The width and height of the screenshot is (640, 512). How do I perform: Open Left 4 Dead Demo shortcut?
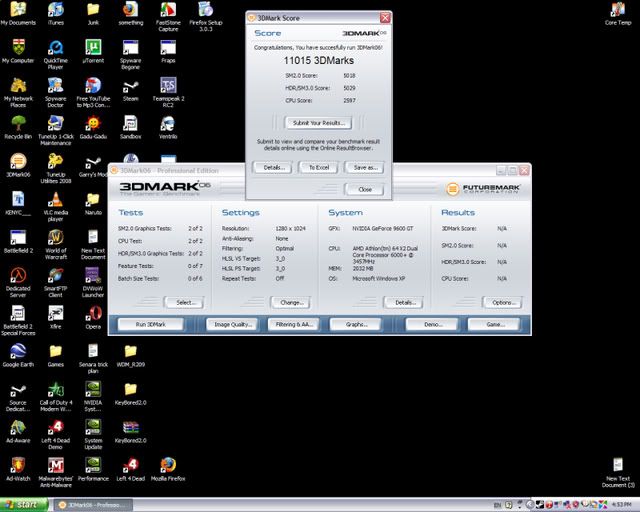tap(56, 434)
